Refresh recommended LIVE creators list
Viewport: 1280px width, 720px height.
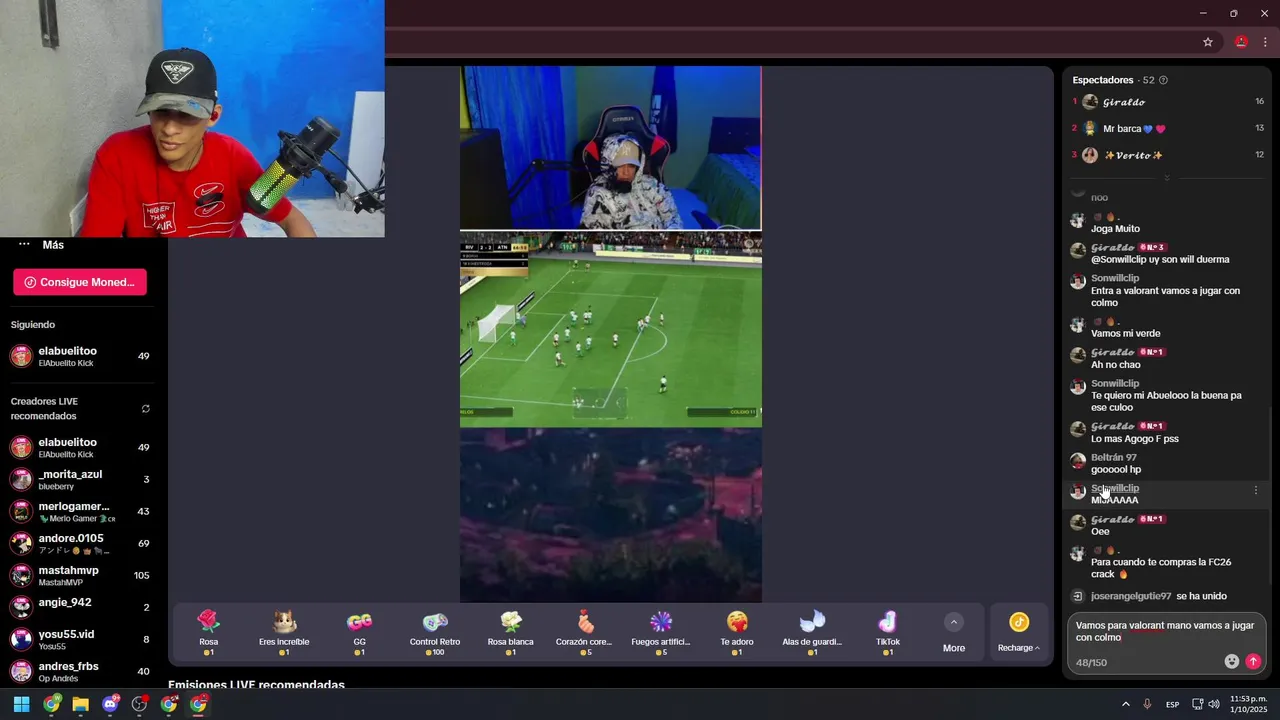[x=146, y=409]
